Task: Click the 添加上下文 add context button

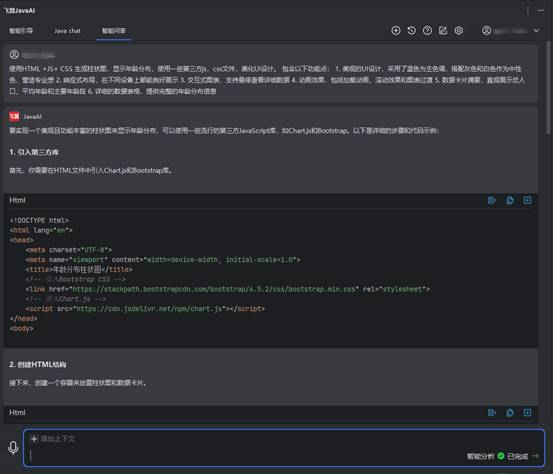Action: 53,439
